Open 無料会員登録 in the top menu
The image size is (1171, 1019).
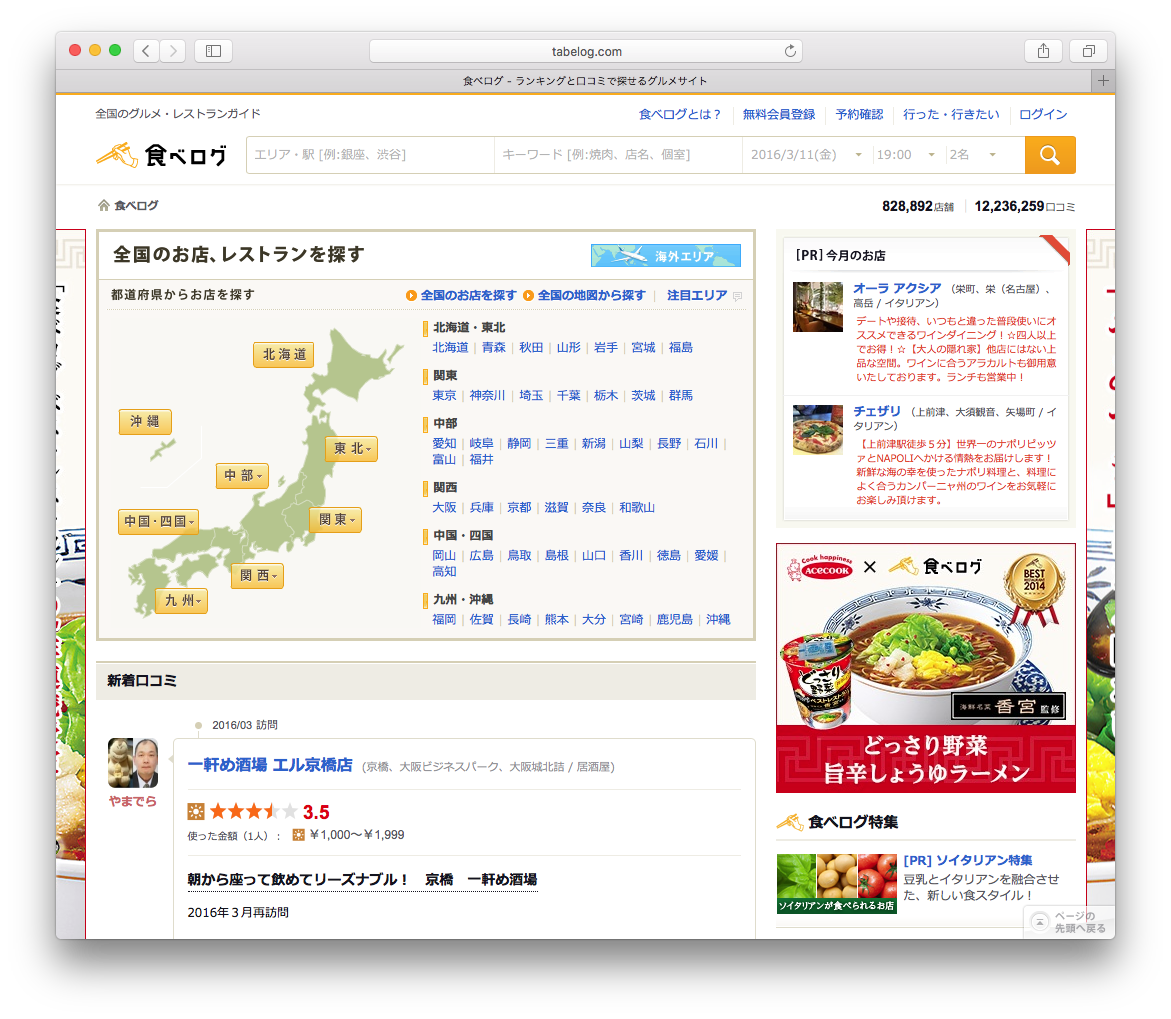[x=779, y=114]
